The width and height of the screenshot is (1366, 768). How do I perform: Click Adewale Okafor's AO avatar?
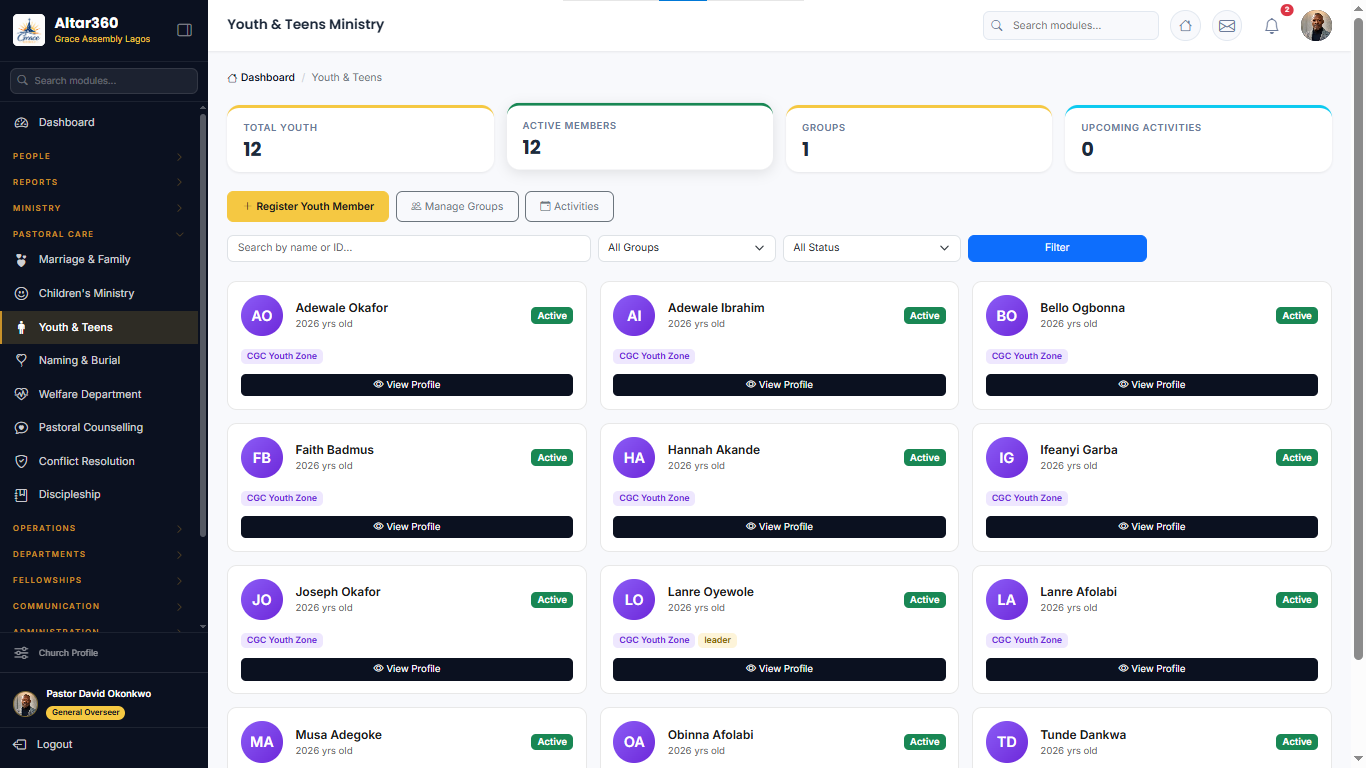pos(262,315)
